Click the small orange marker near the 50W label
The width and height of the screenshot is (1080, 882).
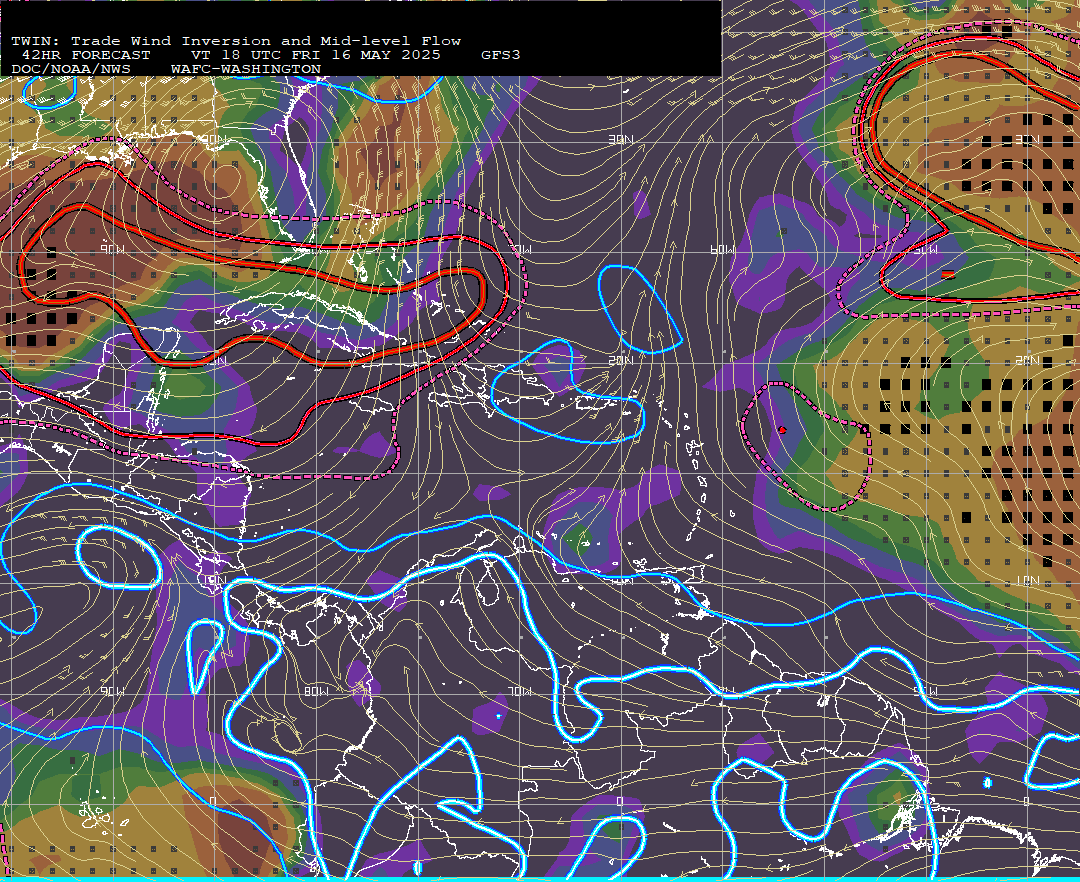(x=948, y=275)
